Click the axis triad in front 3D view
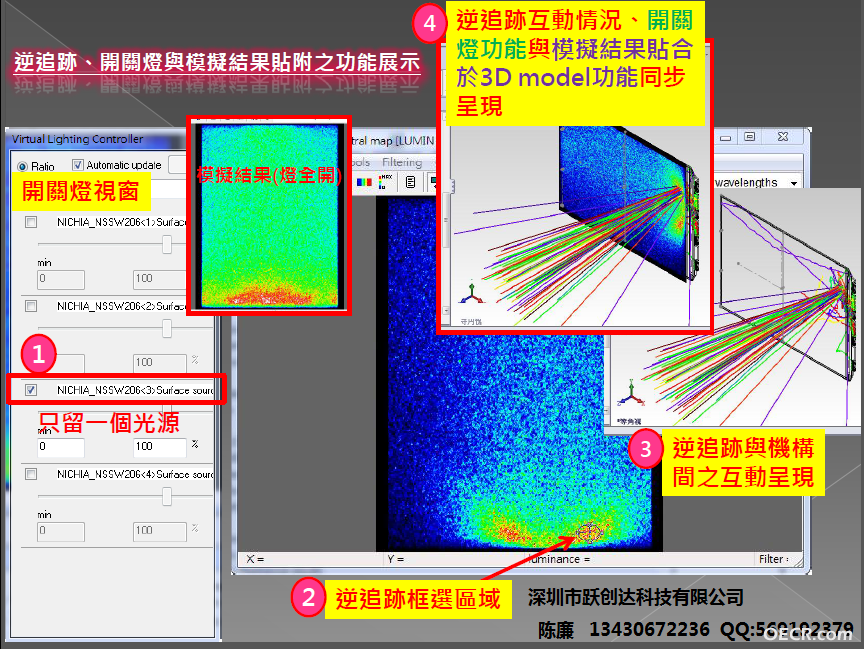864x649 pixels. (x=472, y=294)
